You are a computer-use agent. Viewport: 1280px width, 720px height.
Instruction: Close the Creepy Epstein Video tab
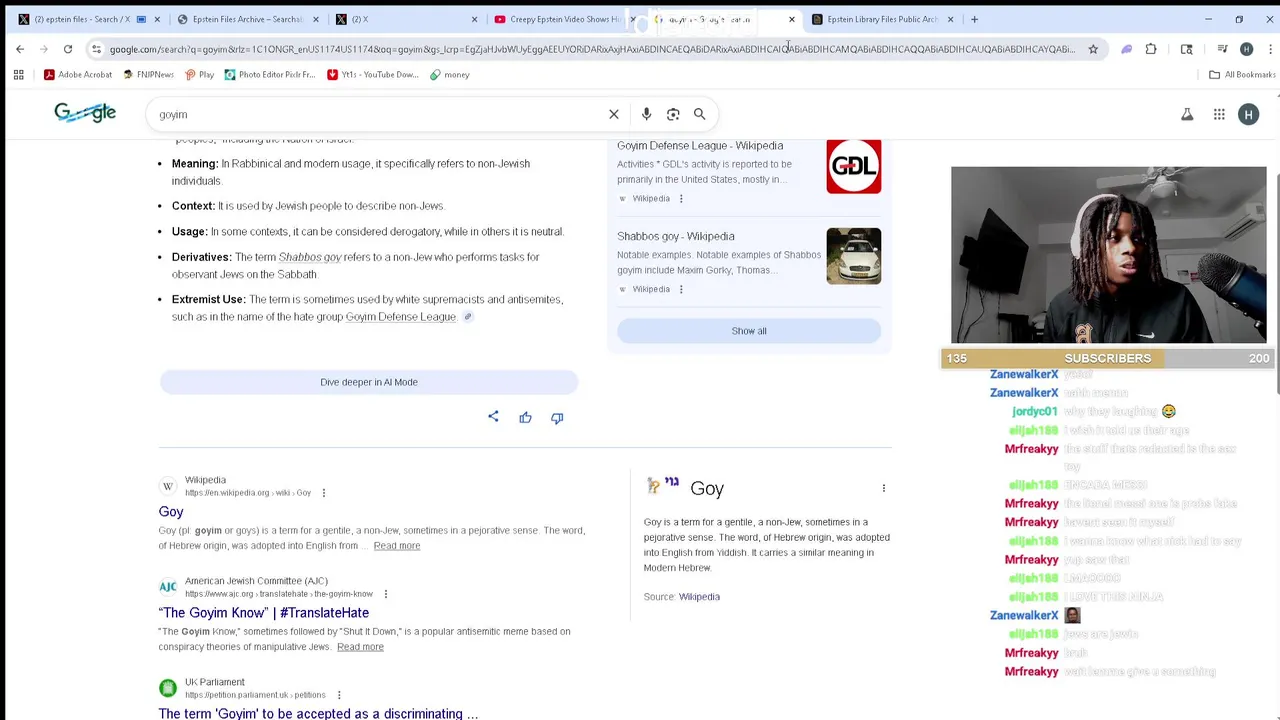(632, 19)
